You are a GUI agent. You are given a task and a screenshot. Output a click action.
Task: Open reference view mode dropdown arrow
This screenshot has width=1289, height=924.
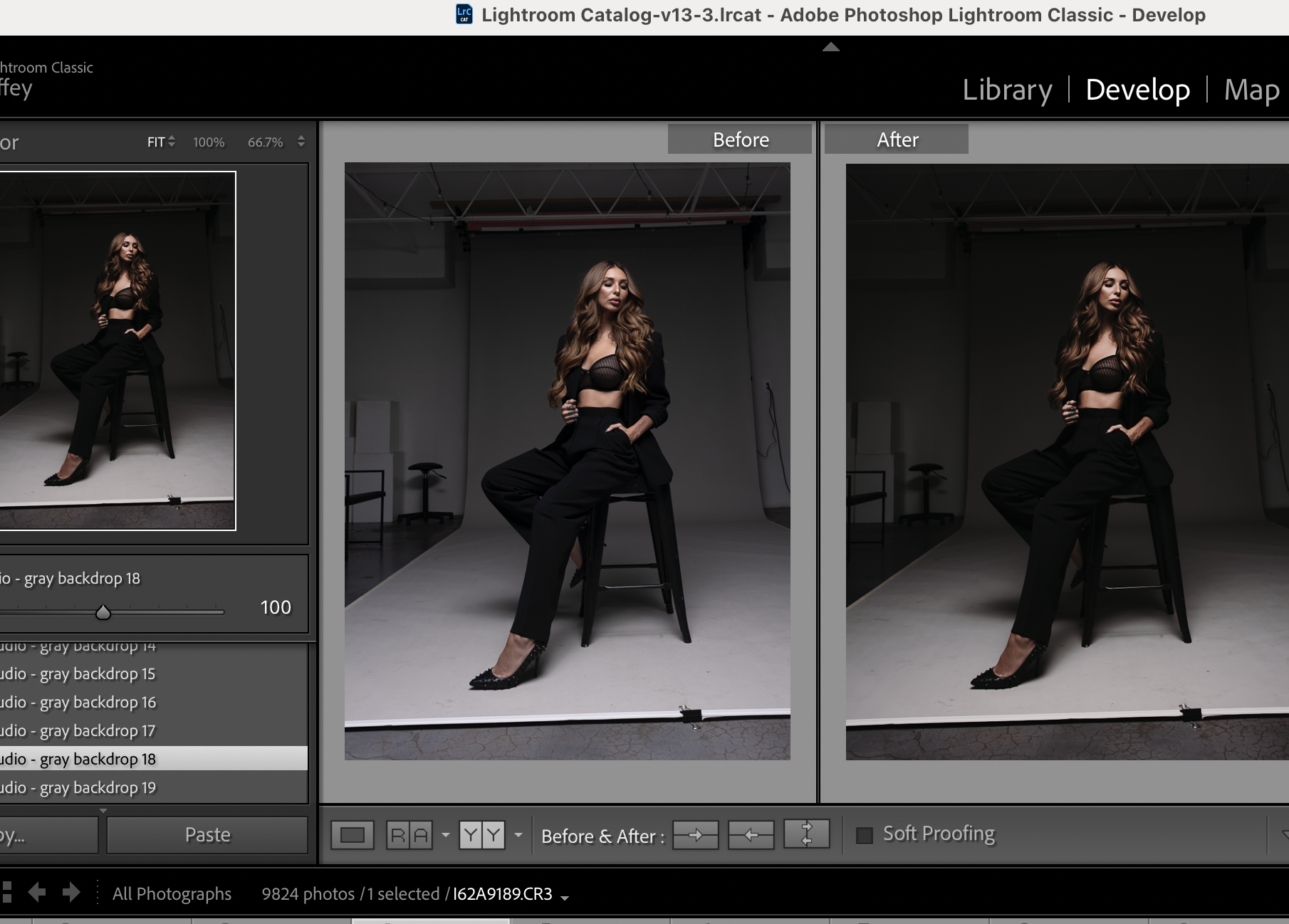click(x=446, y=835)
